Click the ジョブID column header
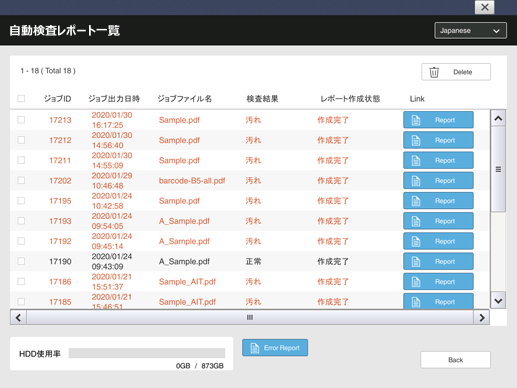The width and height of the screenshot is (517, 388). (57, 99)
